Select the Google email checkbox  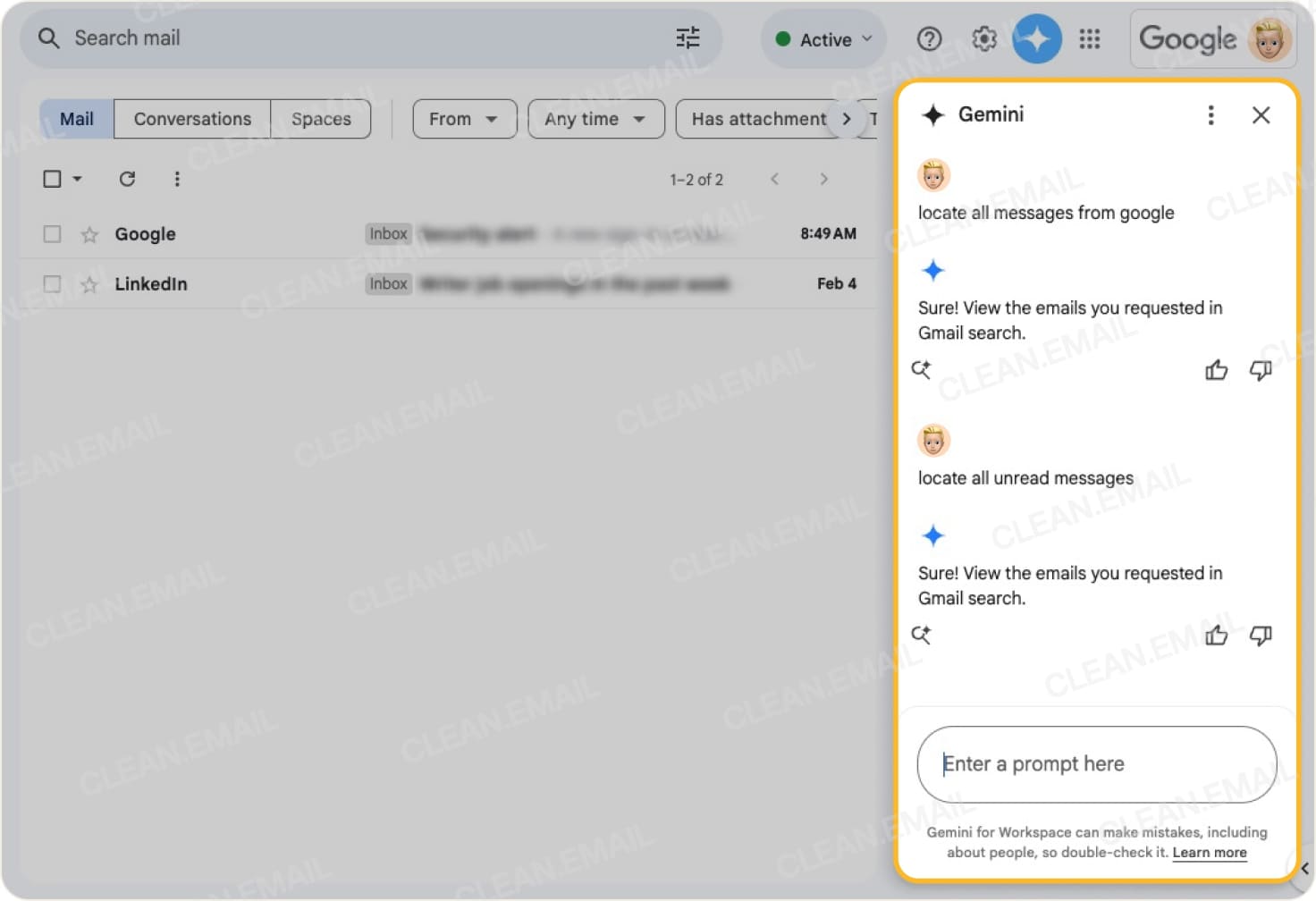coord(51,233)
